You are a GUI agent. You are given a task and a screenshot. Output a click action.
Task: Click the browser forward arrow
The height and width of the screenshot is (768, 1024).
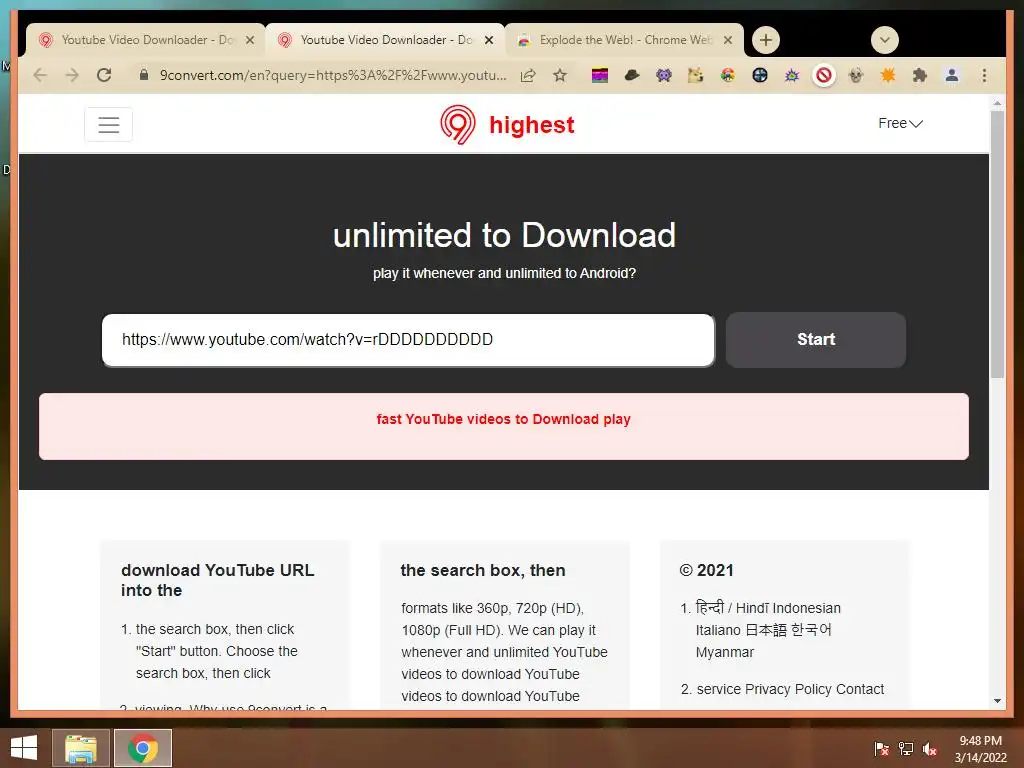[x=72, y=75]
